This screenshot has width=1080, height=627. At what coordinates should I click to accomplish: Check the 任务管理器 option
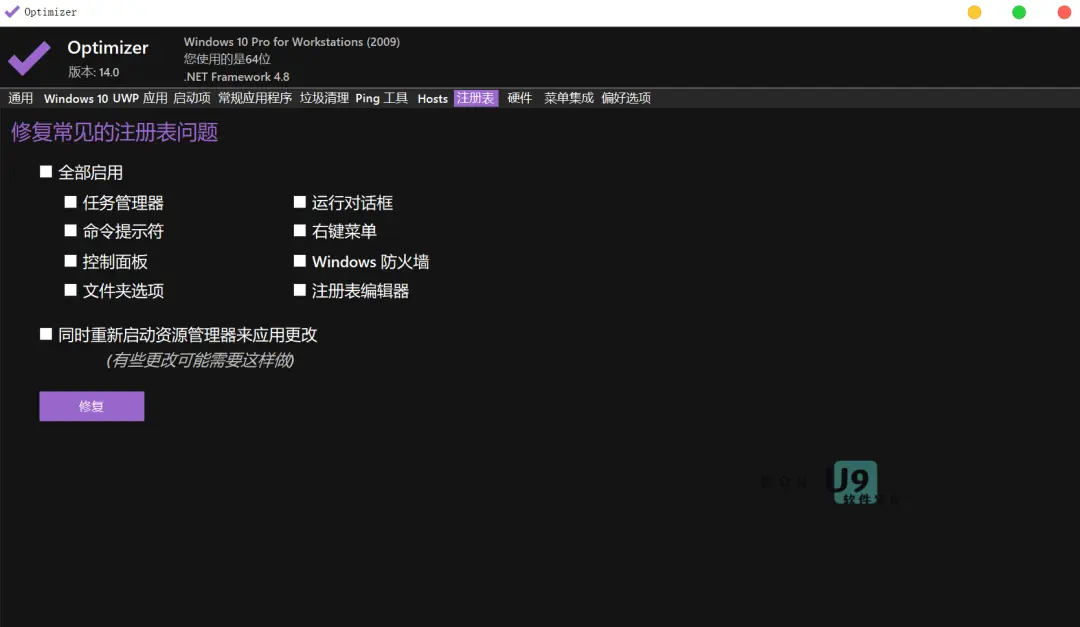pos(70,202)
